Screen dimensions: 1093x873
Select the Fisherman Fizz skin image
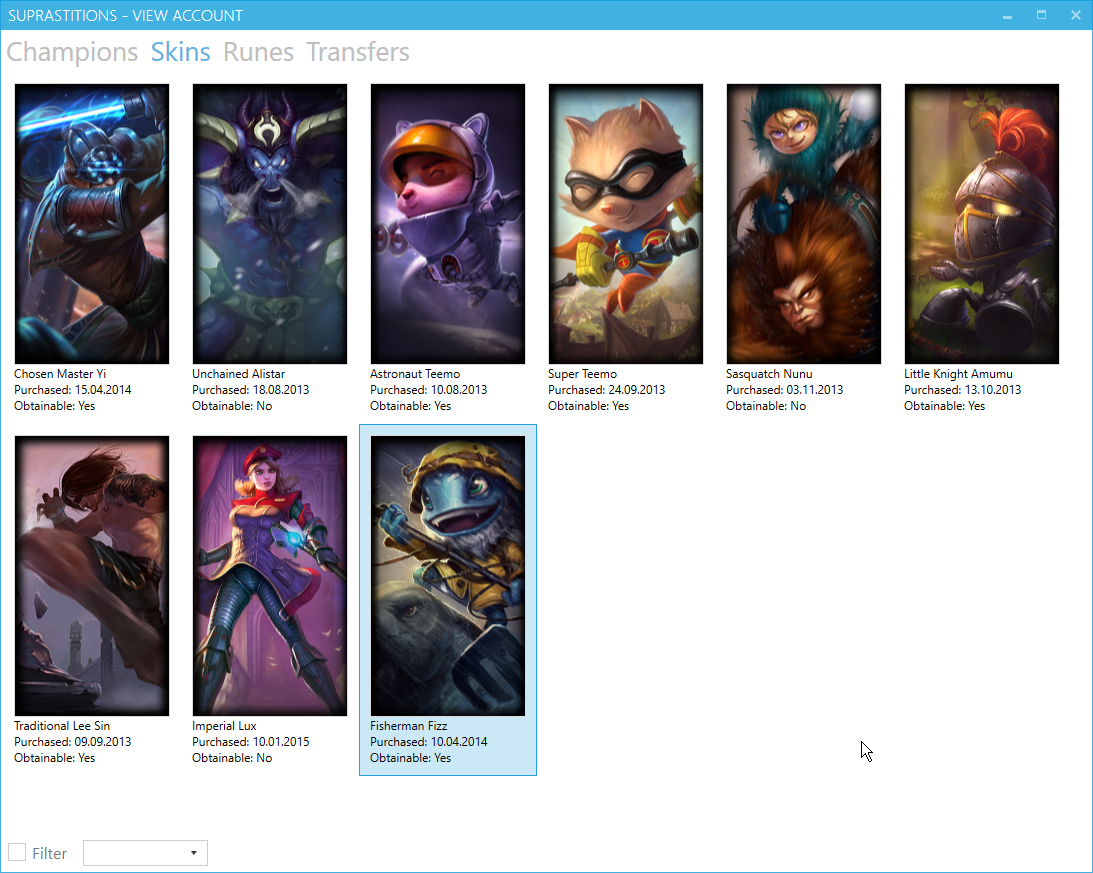click(448, 576)
